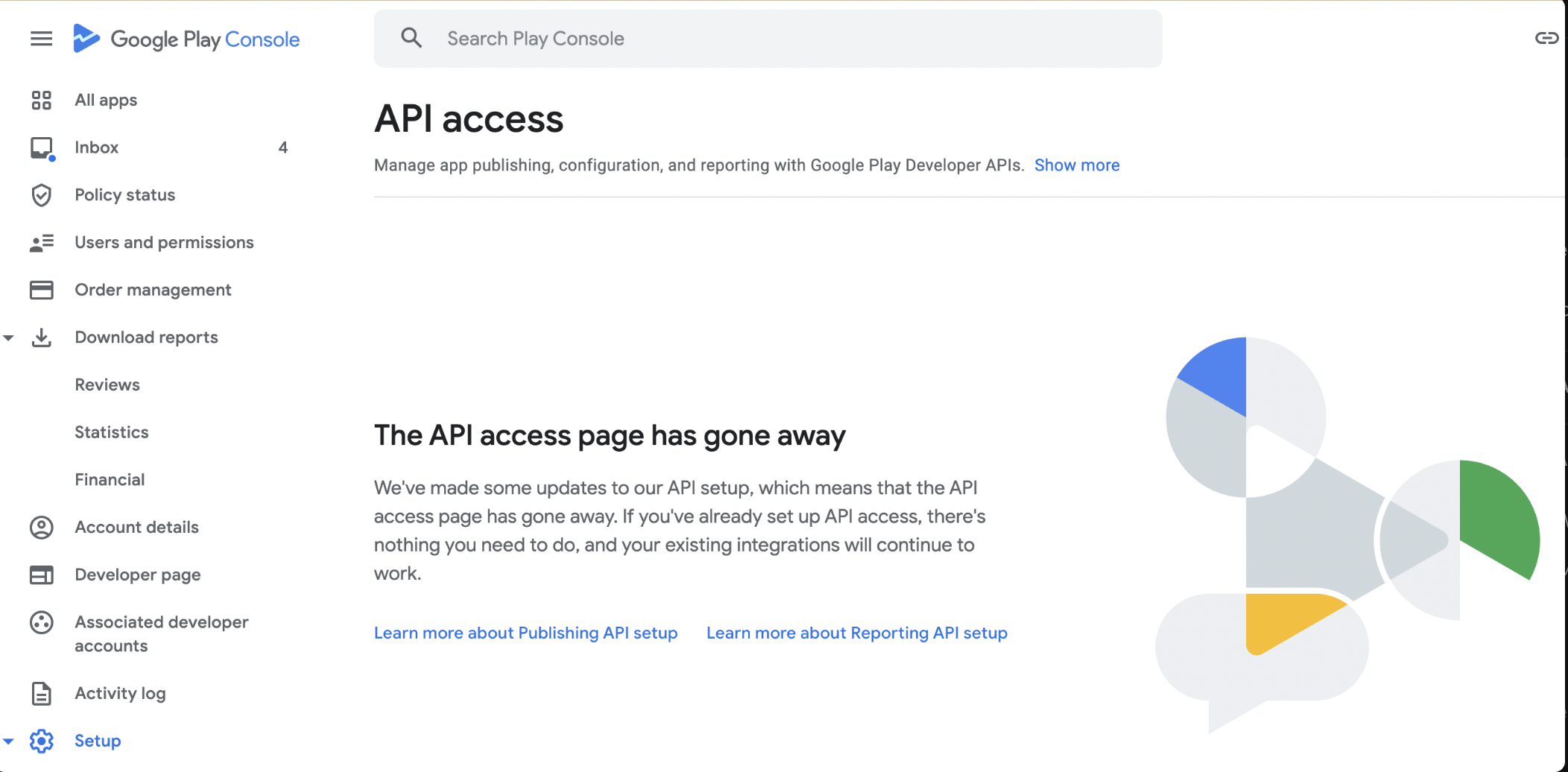Viewport: 1568px width, 772px height.
Task: Focus the Search Play Console field
Action: 768,39
